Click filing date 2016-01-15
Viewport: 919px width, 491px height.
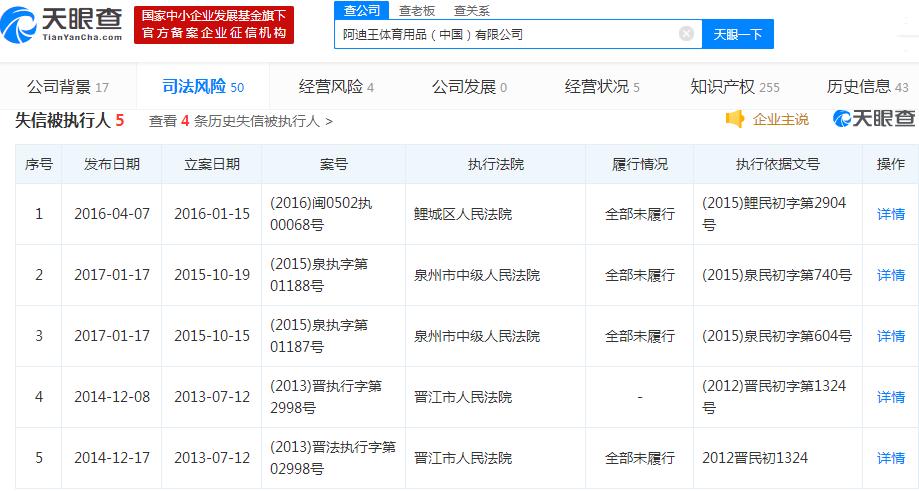click(212, 214)
